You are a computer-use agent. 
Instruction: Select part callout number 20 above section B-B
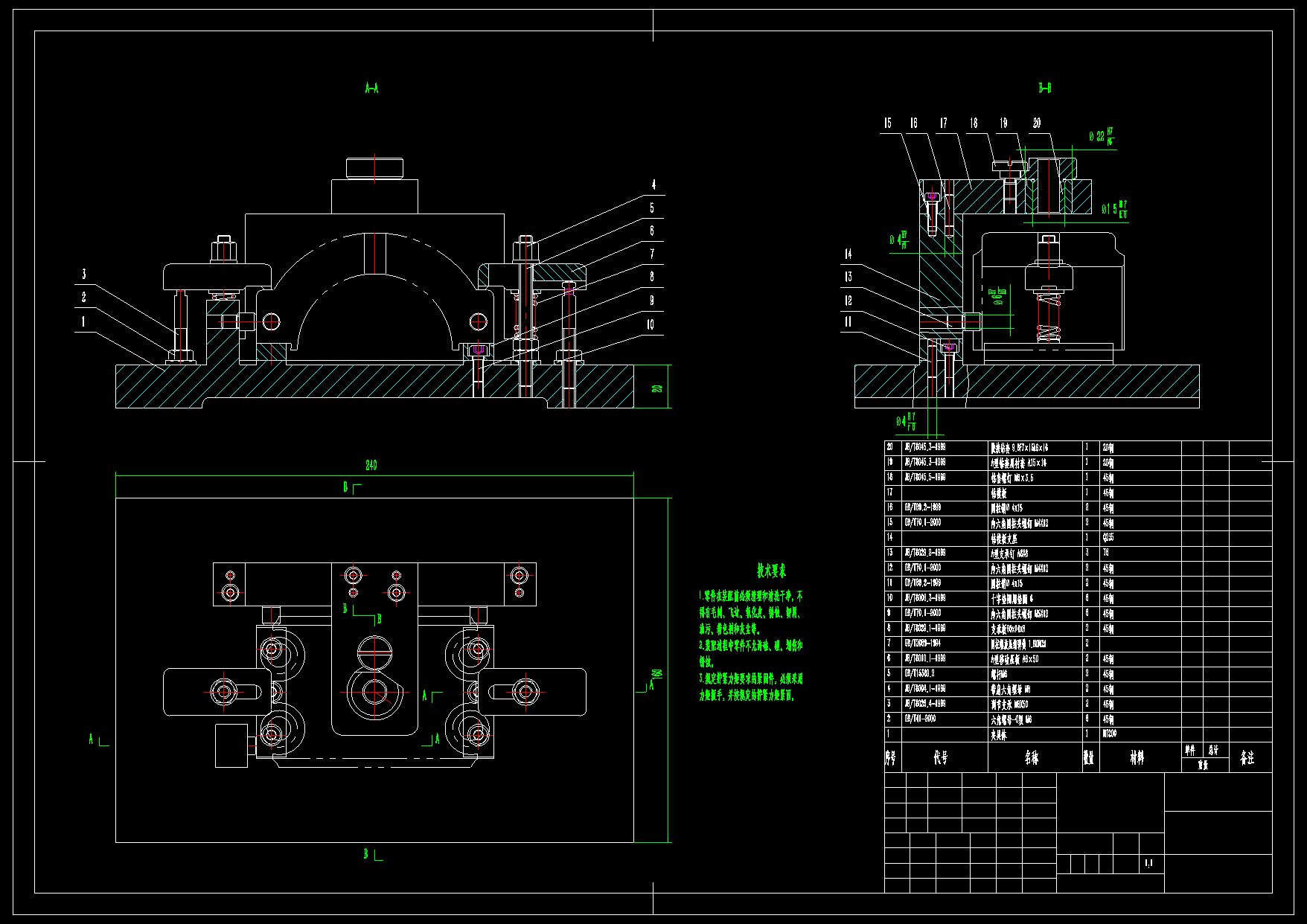(x=1037, y=123)
